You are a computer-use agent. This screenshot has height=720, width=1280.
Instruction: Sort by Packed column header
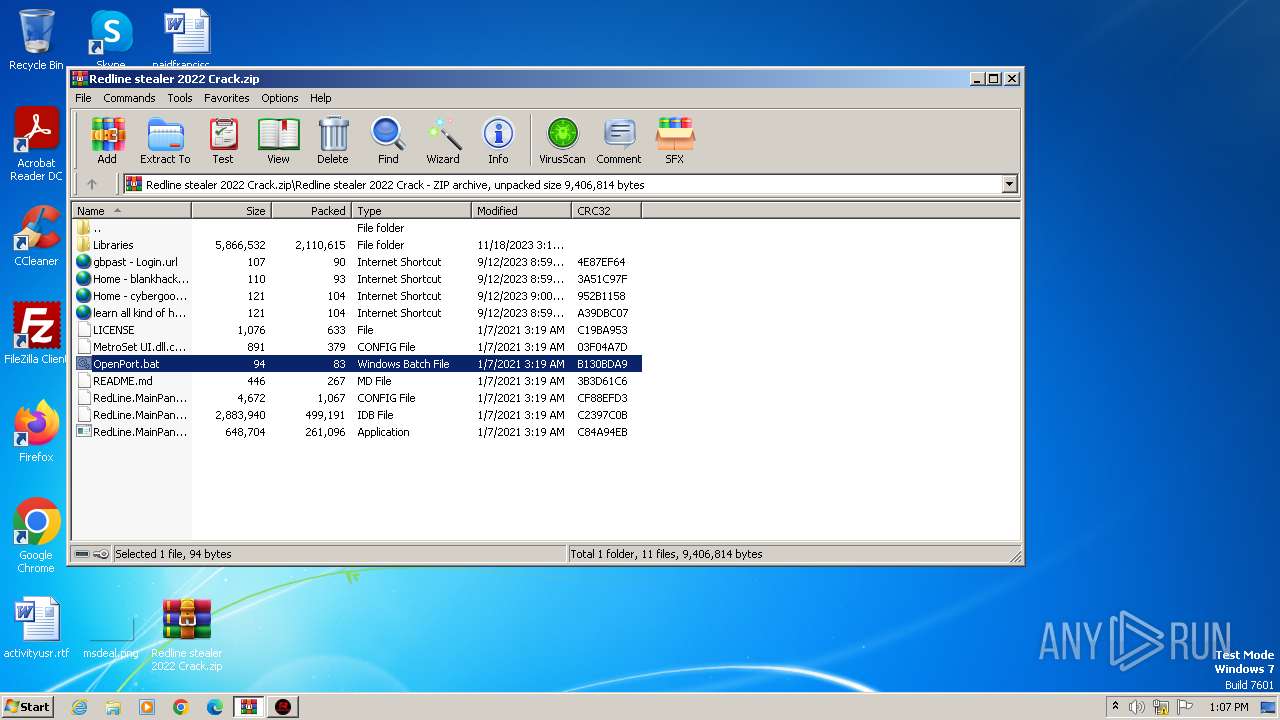point(311,210)
